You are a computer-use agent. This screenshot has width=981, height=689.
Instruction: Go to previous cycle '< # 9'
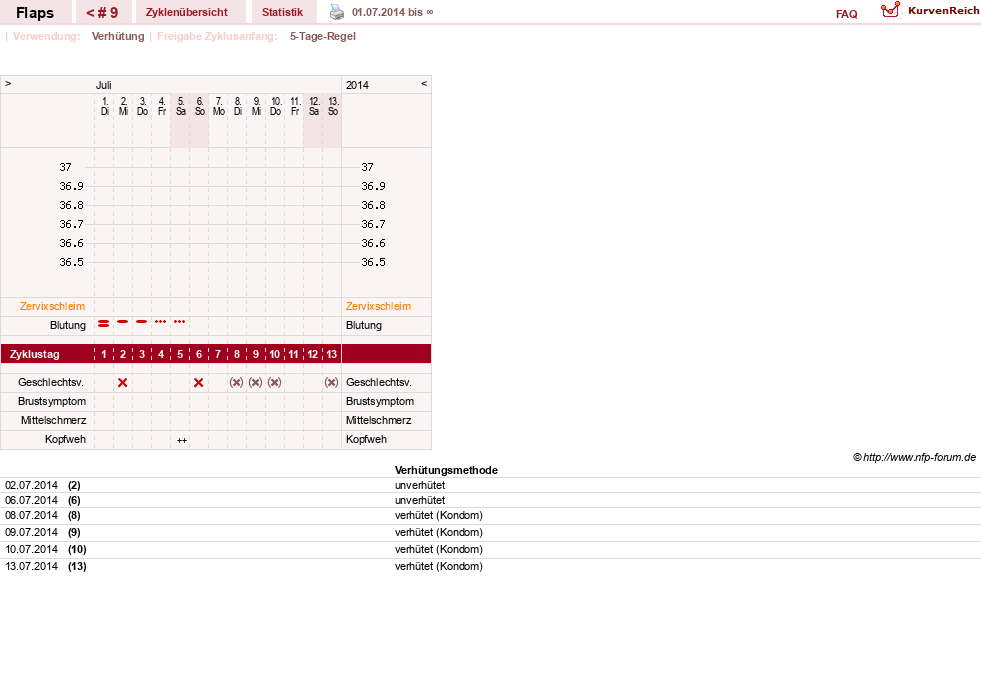pos(102,13)
